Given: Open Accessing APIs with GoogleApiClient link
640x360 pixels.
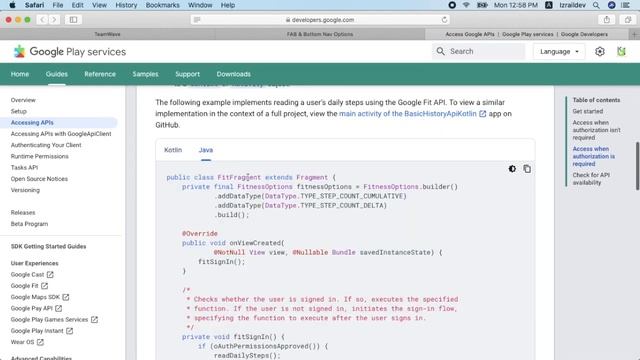Looking at the screenshot, I should tap(61, 134).
